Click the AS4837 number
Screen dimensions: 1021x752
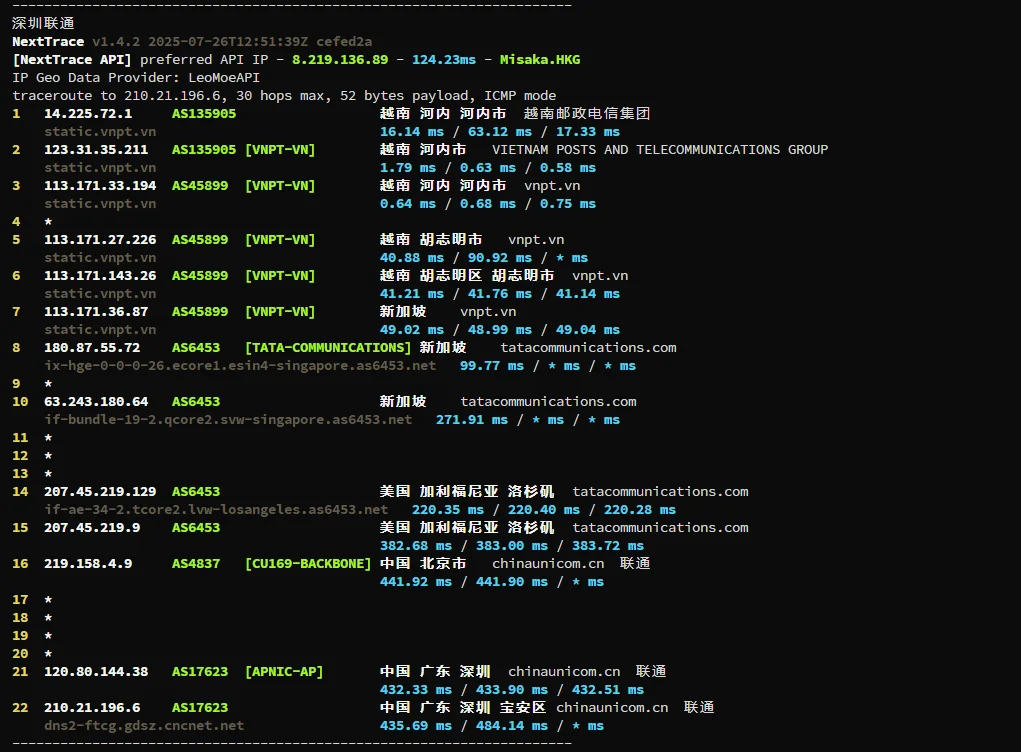click(x=196, y=564)
